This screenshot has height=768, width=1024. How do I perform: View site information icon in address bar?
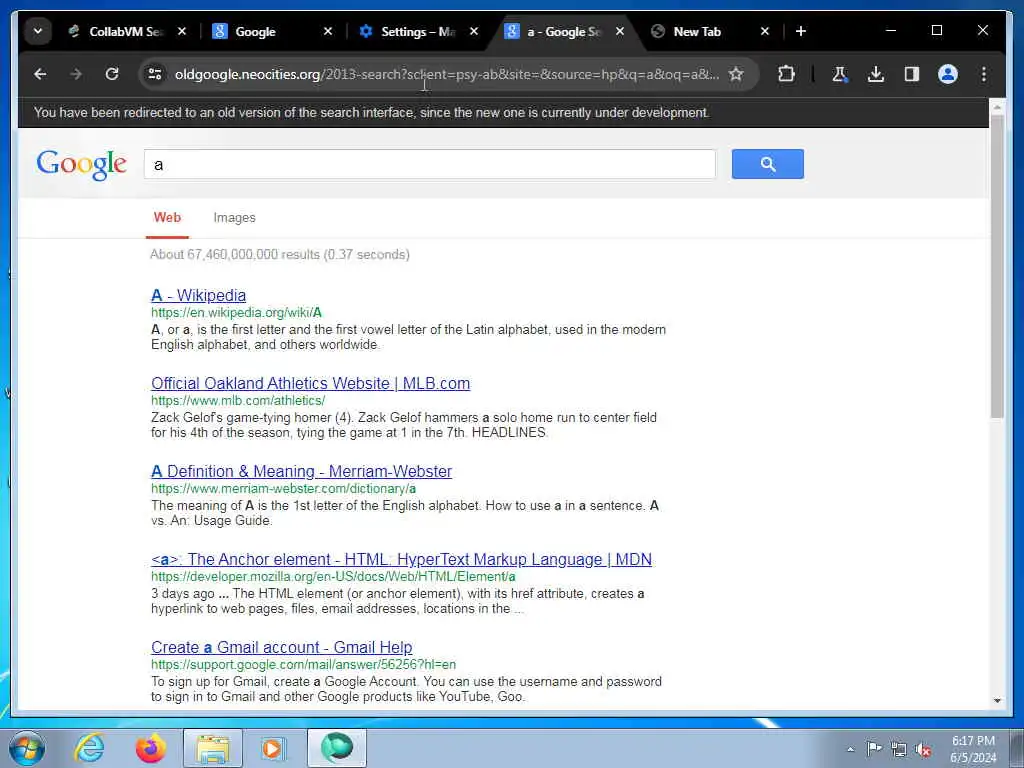(x=155, y=74)
